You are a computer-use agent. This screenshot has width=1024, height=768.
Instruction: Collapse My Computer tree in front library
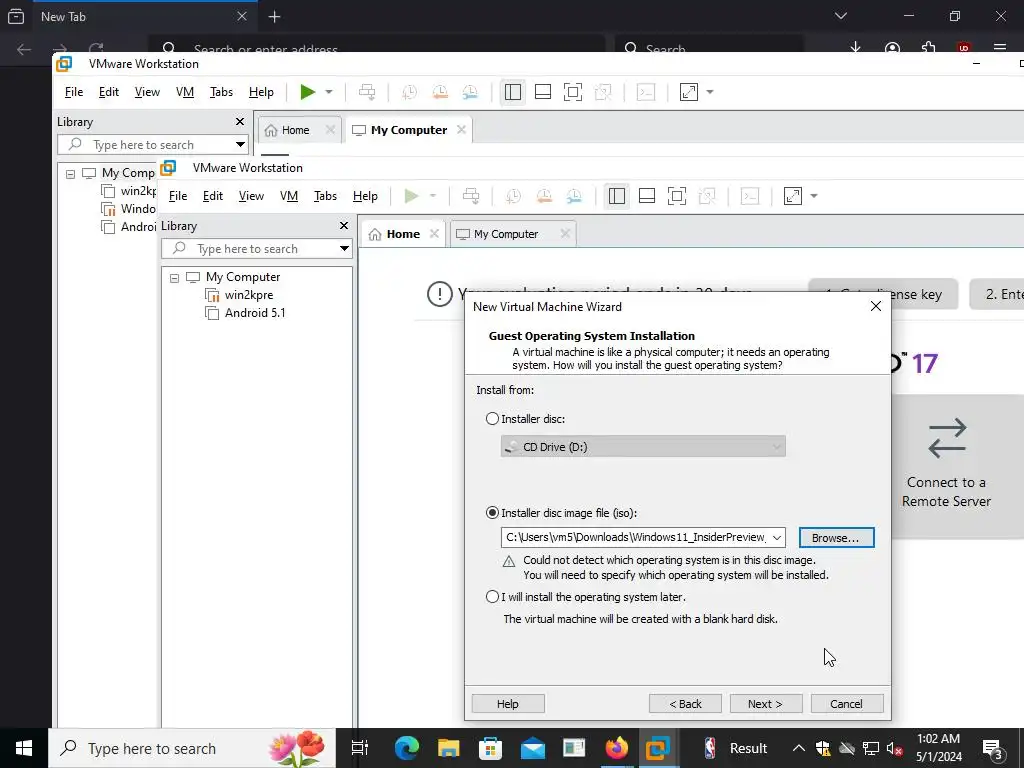tap(174, 278)
